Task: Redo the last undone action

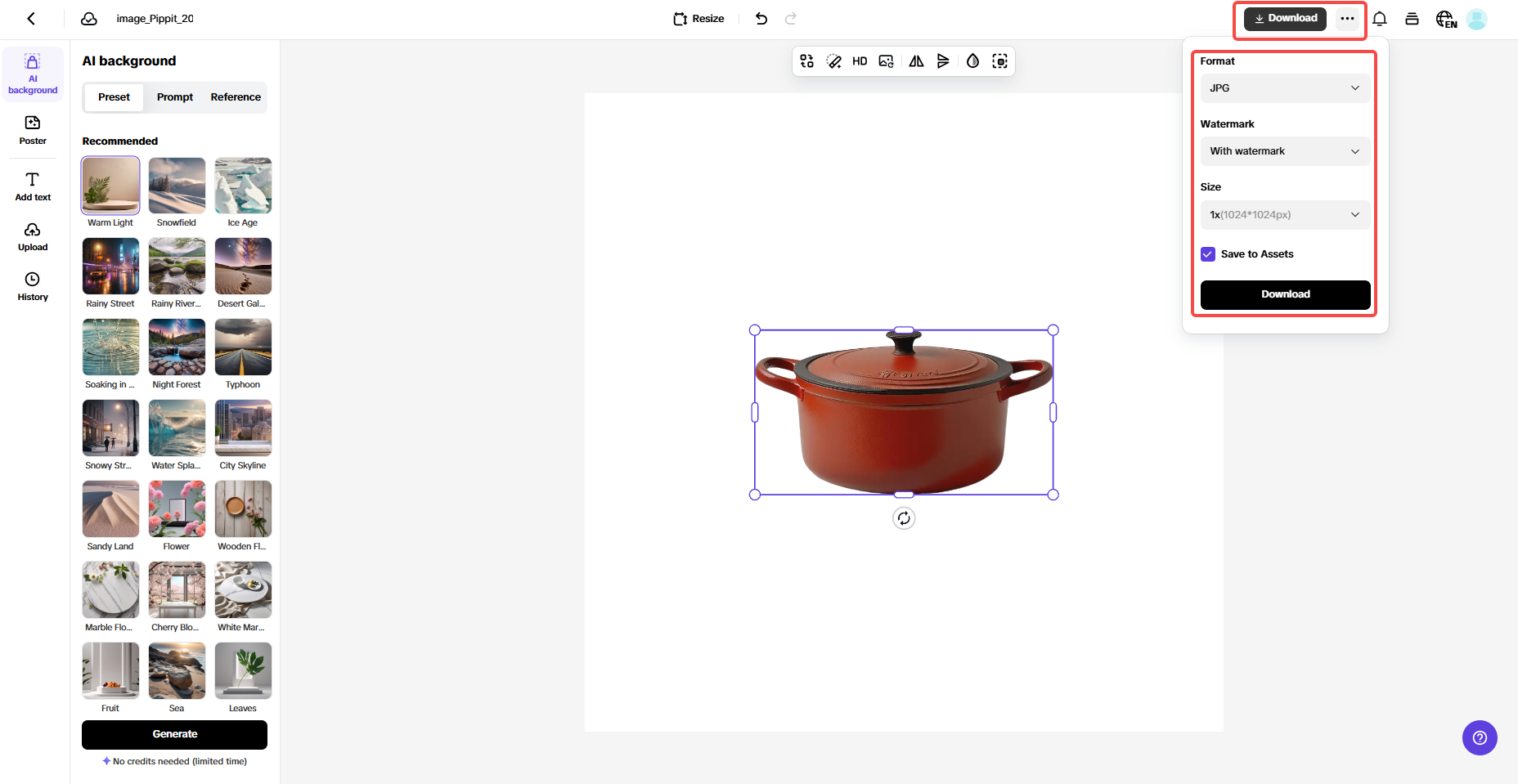Action: click(791, 19)
